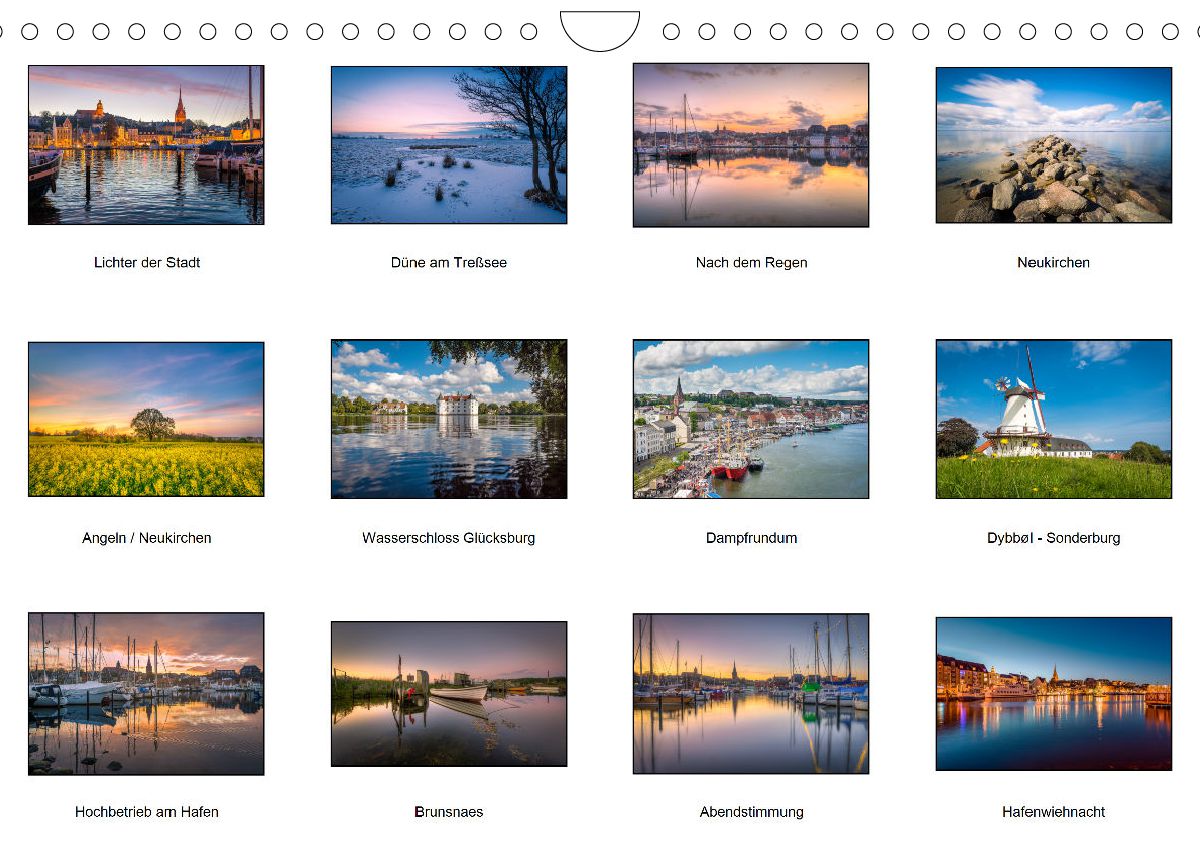Viewport: 1200px width, 855px height.
Task: Open the Brunsnaes boat photo
Action: coord(449,694)
